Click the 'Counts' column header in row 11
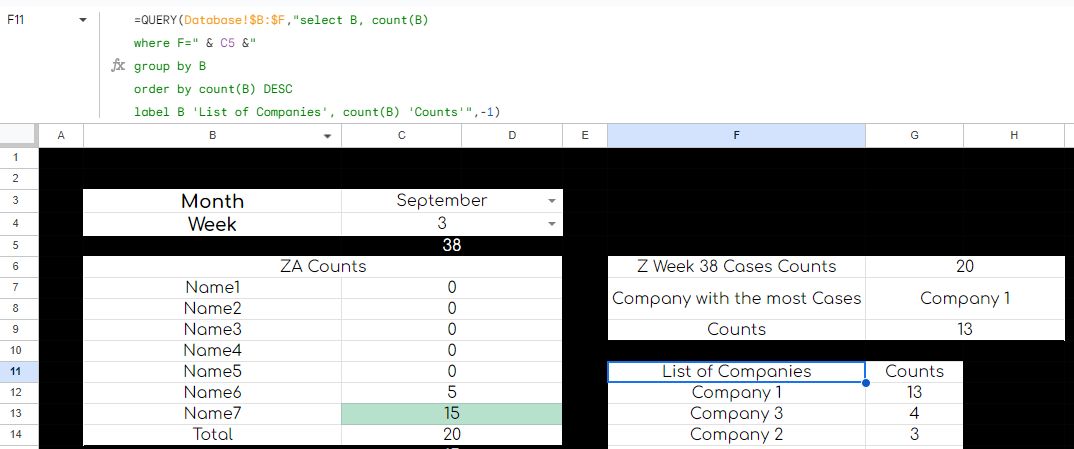The image size is (1074, 449). click(914, 372)
